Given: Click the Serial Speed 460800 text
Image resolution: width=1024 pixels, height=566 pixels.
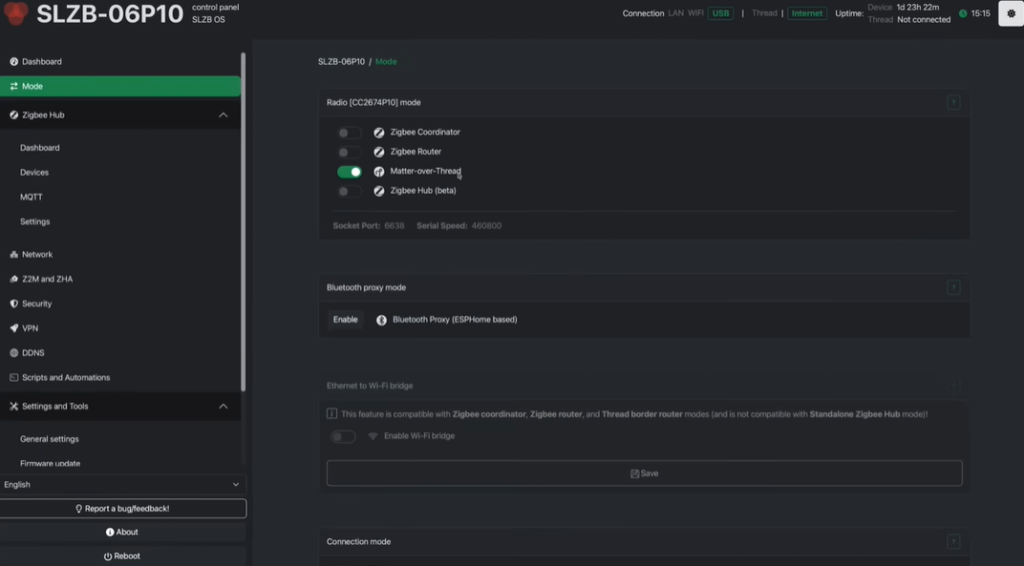Looking at the screenshot, I should 459,226.
